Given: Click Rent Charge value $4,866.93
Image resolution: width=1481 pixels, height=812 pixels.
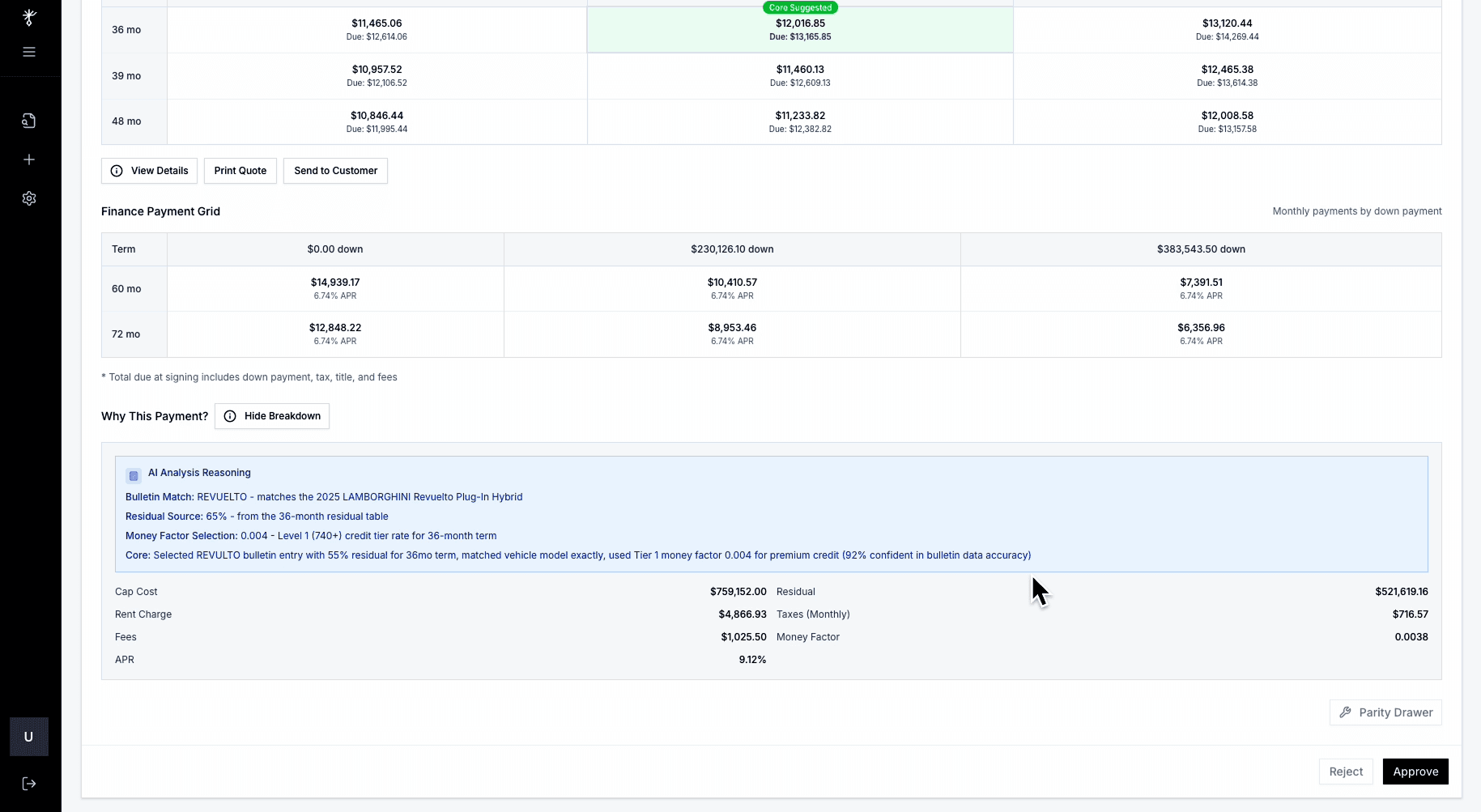Looking at the screenshot, I should pos(743,614).
